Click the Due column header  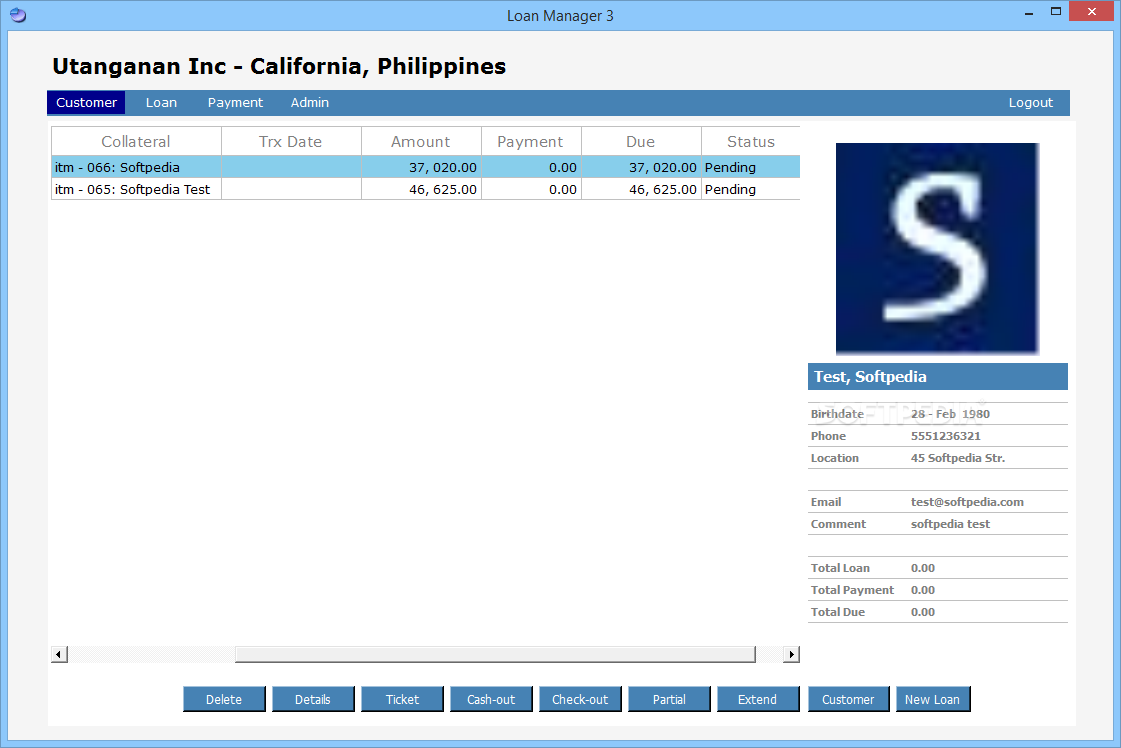(x=641, y=142)
